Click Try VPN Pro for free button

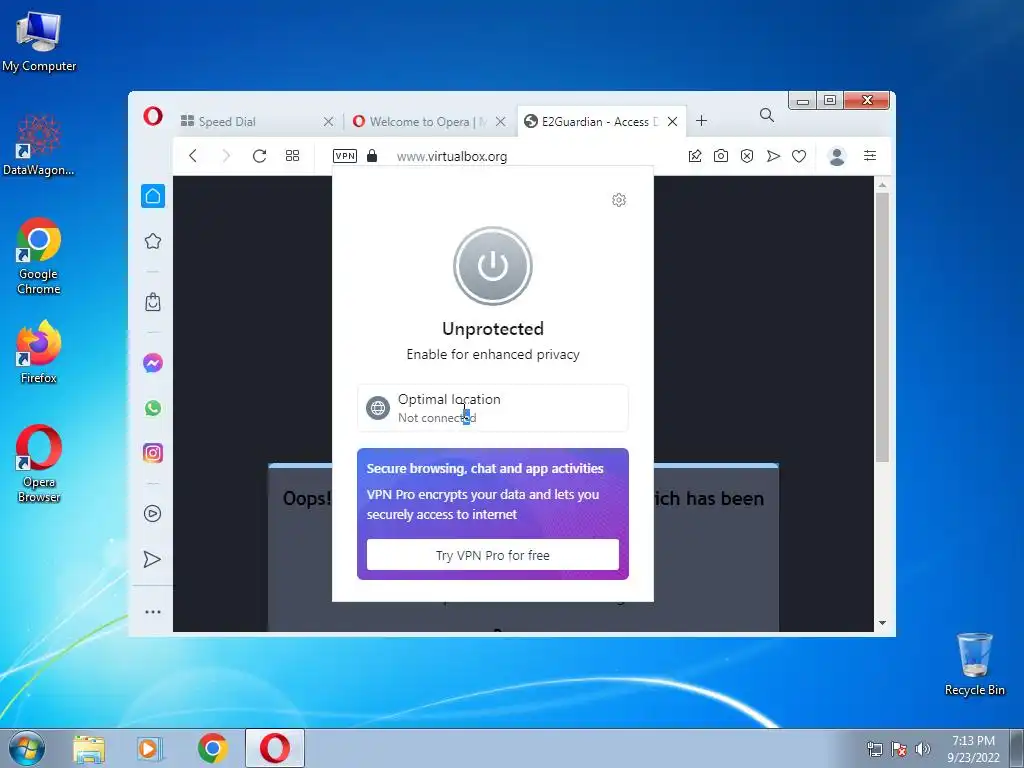(x=492, y=554)
